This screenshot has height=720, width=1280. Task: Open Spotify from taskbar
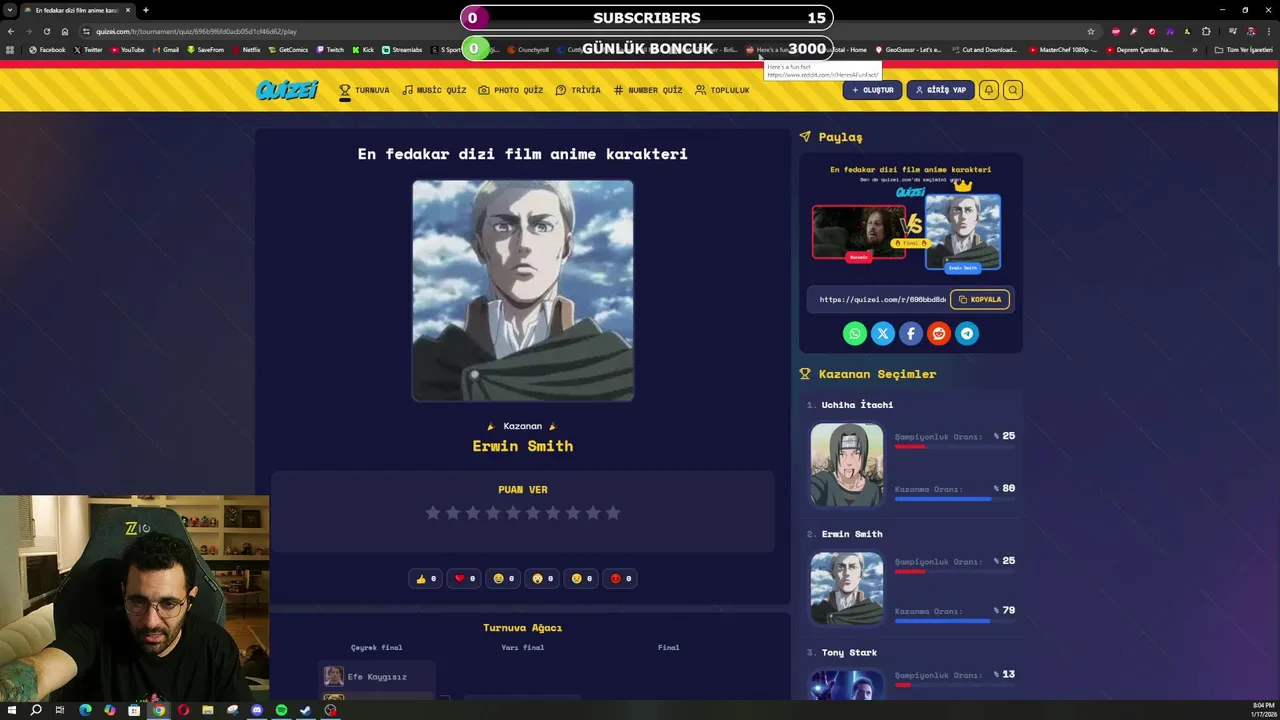281,710
